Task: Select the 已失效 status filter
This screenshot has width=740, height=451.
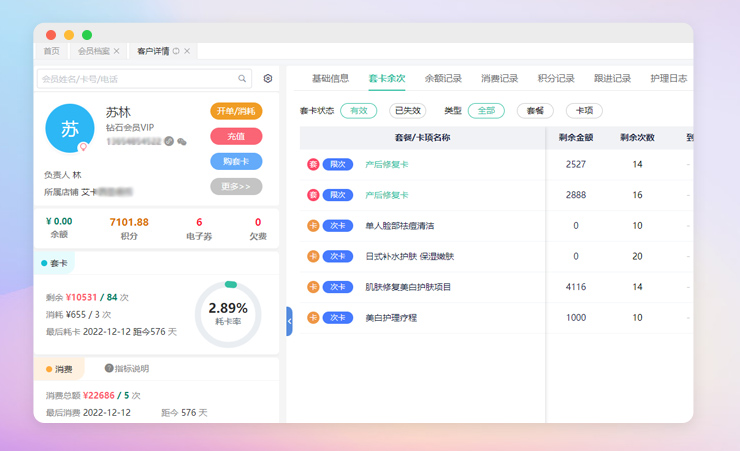Action: (x=408, y=110)
